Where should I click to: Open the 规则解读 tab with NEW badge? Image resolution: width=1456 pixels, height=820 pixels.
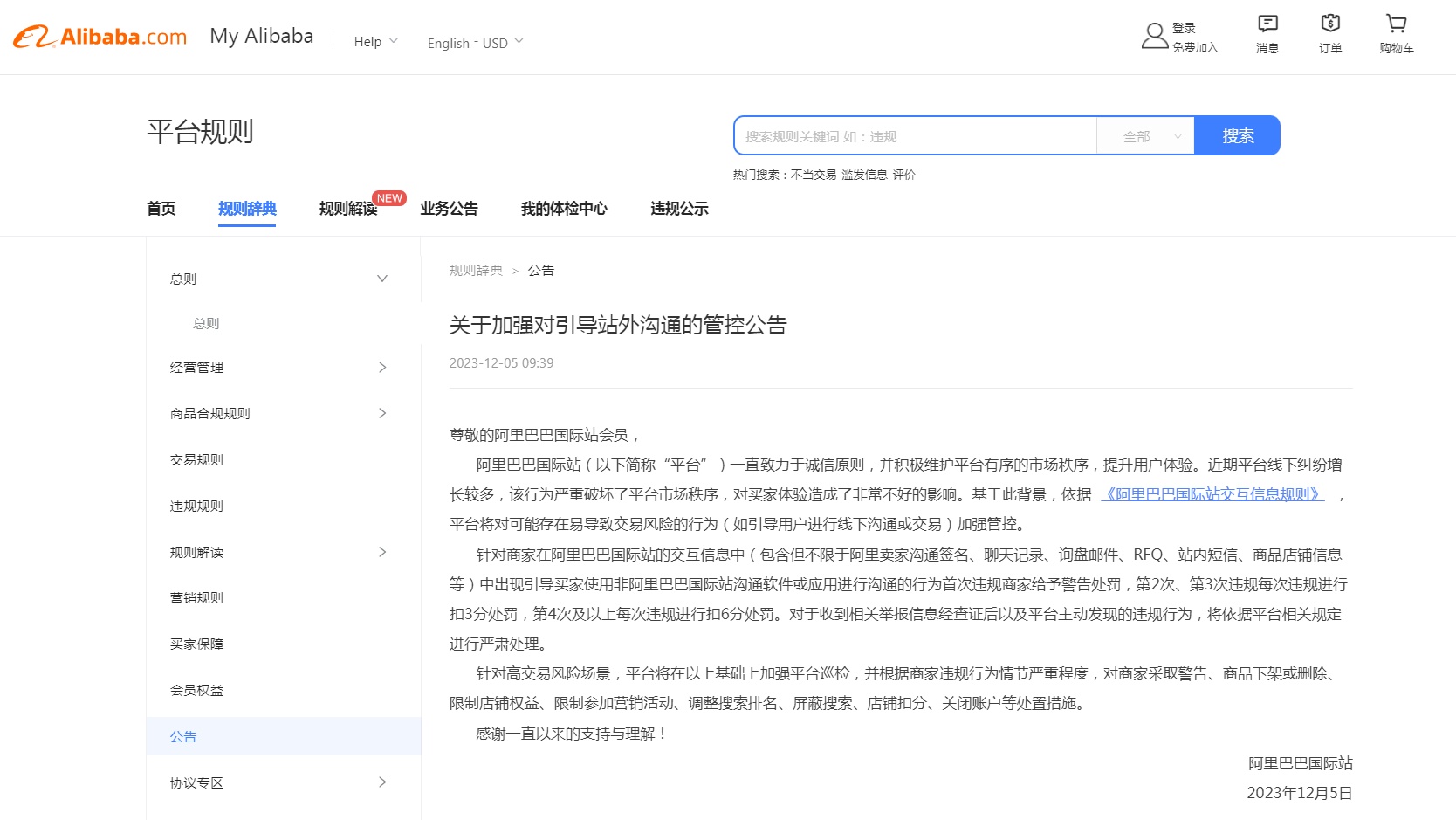click(348, 209)
